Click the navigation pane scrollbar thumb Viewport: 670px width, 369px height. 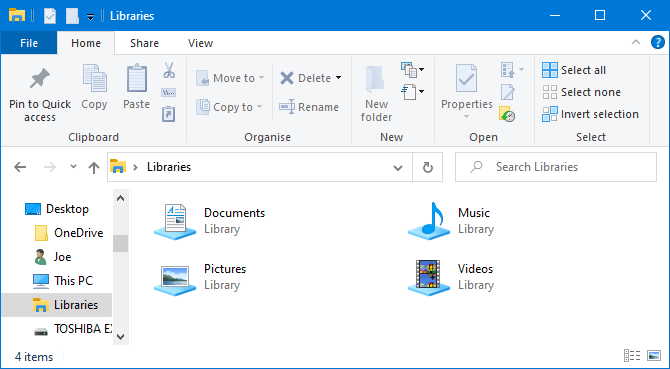pos(120,243)
